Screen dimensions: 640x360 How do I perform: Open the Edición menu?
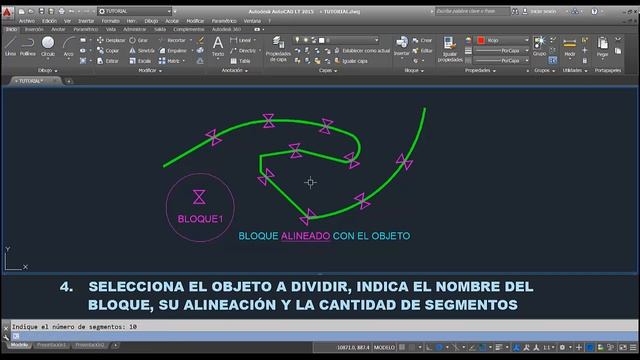[49, 21]
